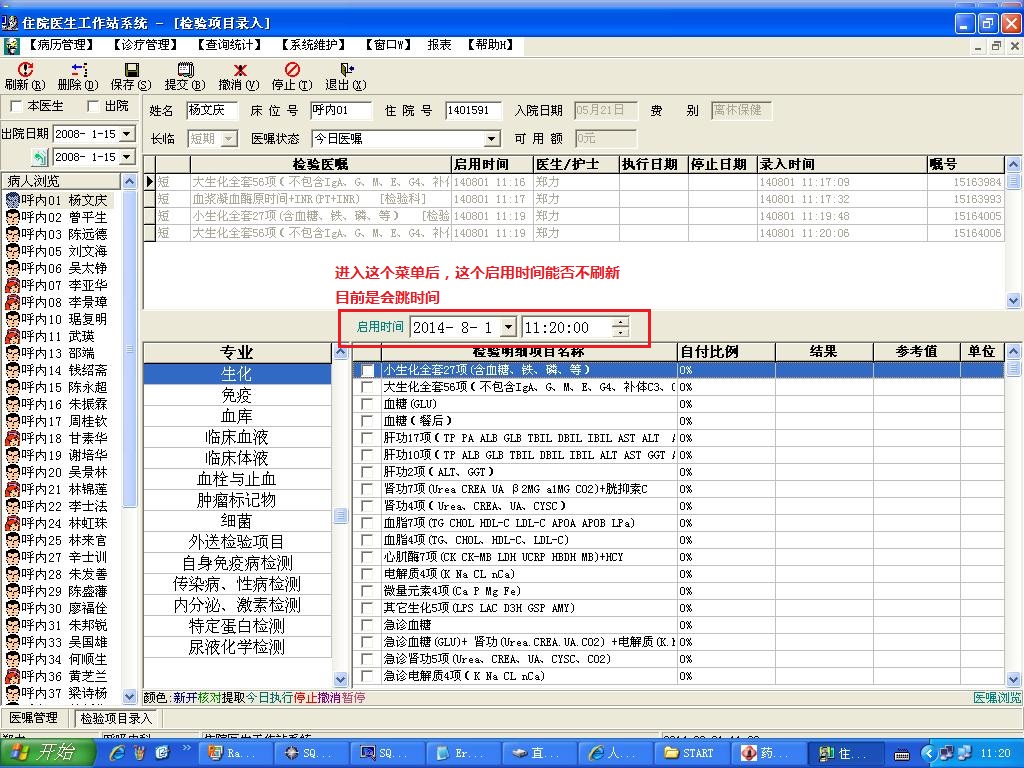Image resolution: width=1024 pixels, height=768 pixels.
Task: Click the 提交 submit toolbar icon
Action: 185,69
